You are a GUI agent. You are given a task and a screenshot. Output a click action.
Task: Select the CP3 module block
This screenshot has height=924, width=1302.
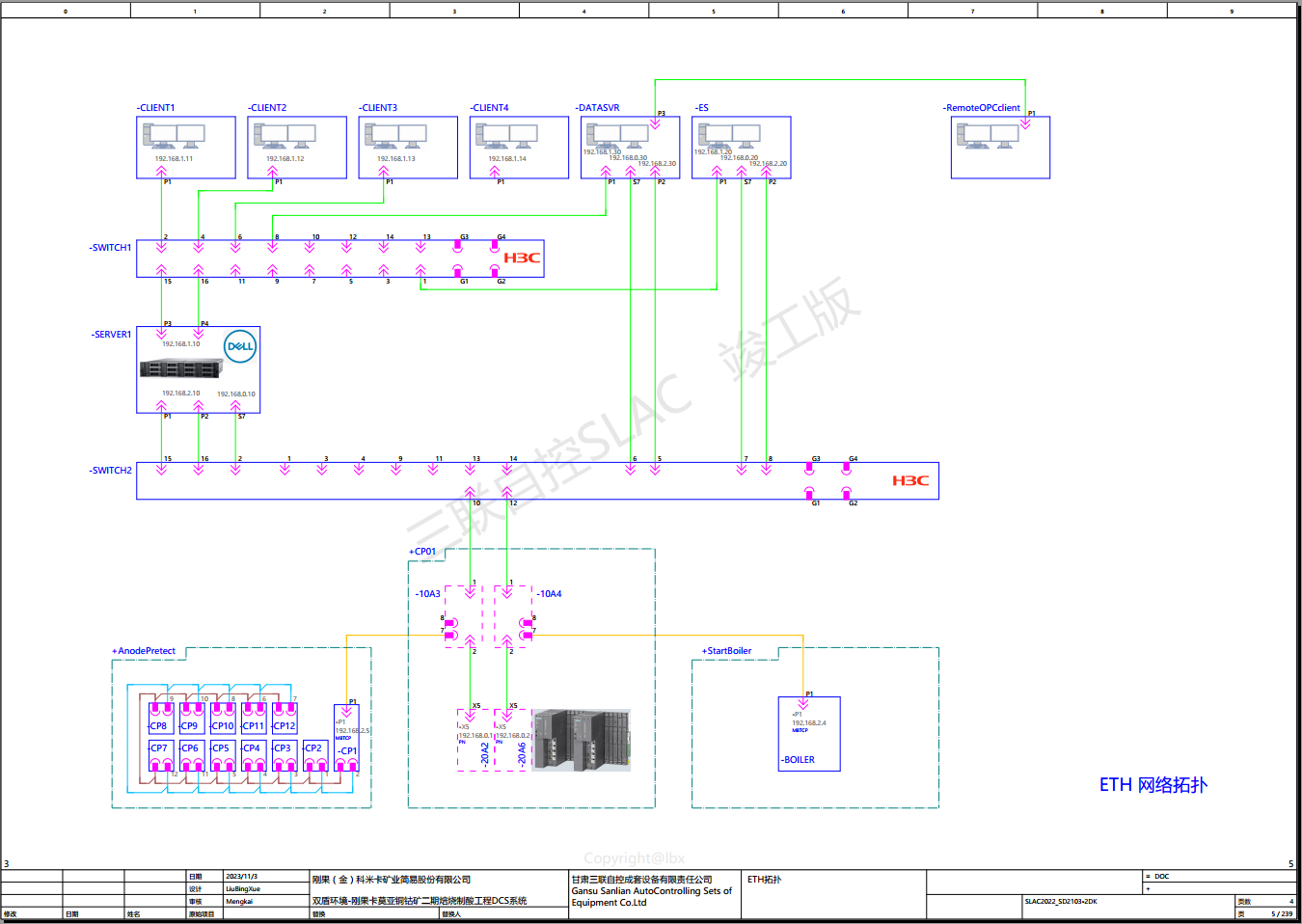pos(285,755)
